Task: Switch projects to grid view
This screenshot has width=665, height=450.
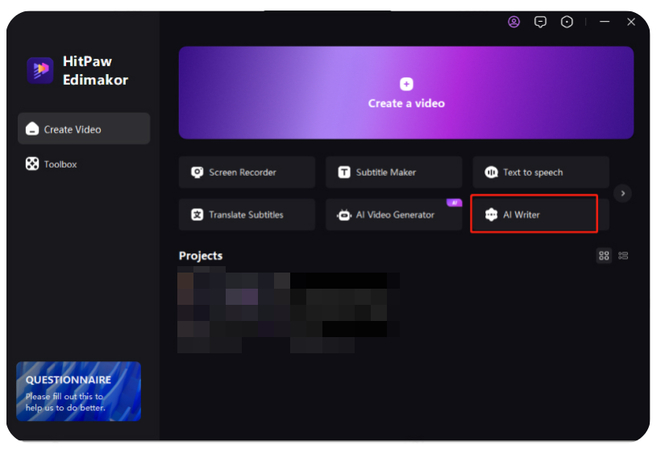Action: 604,255
